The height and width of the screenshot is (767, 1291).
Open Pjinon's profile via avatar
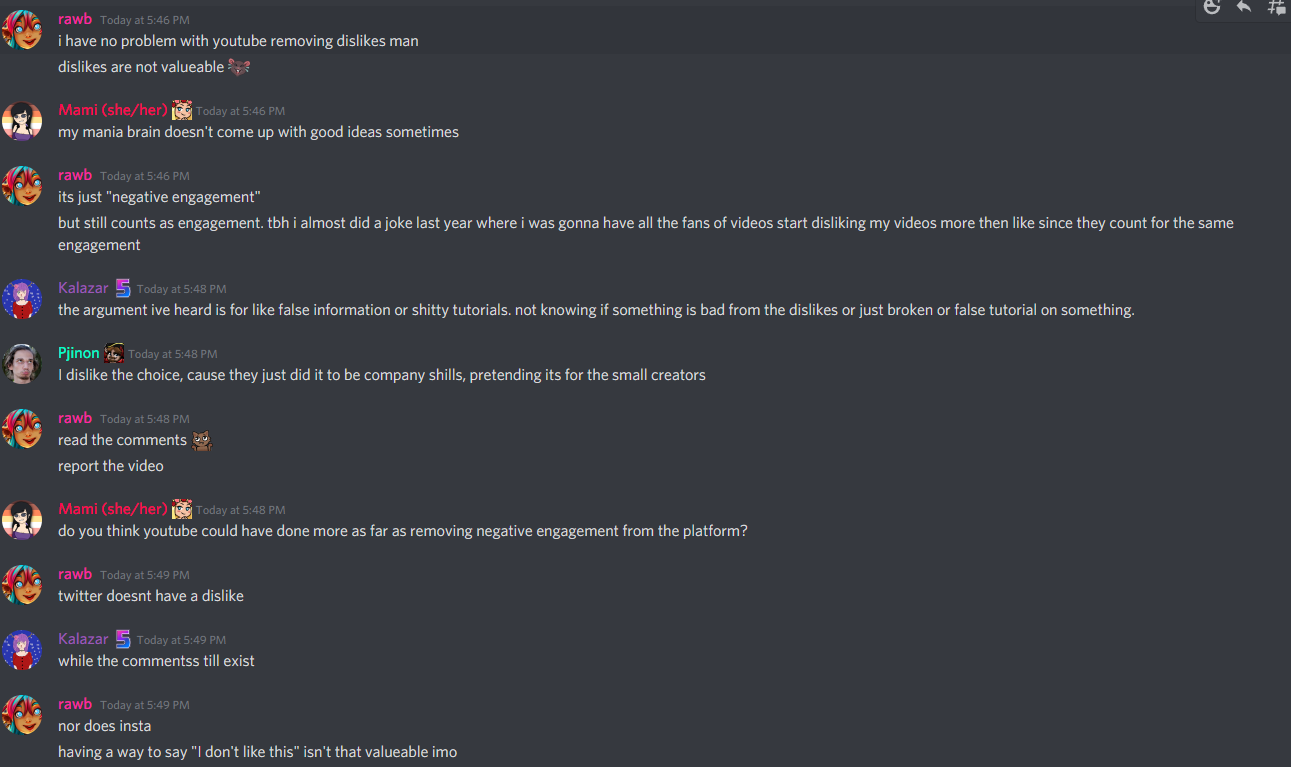(22, 364)
